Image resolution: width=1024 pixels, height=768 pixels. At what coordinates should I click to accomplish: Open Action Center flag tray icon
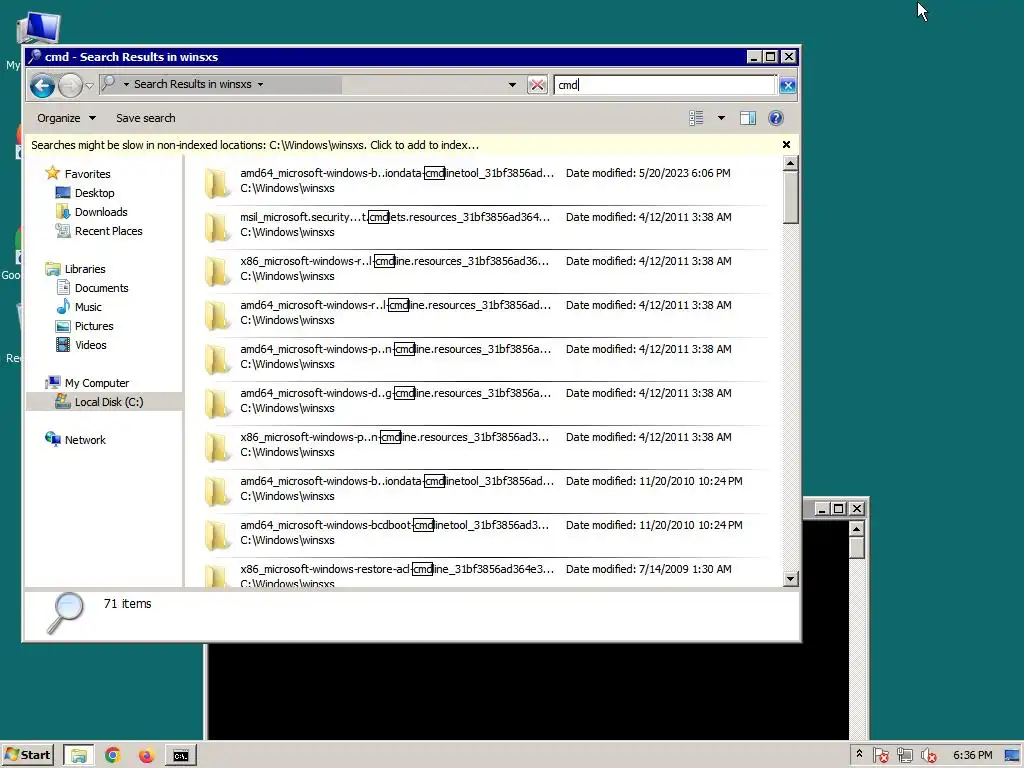(880, 756)
